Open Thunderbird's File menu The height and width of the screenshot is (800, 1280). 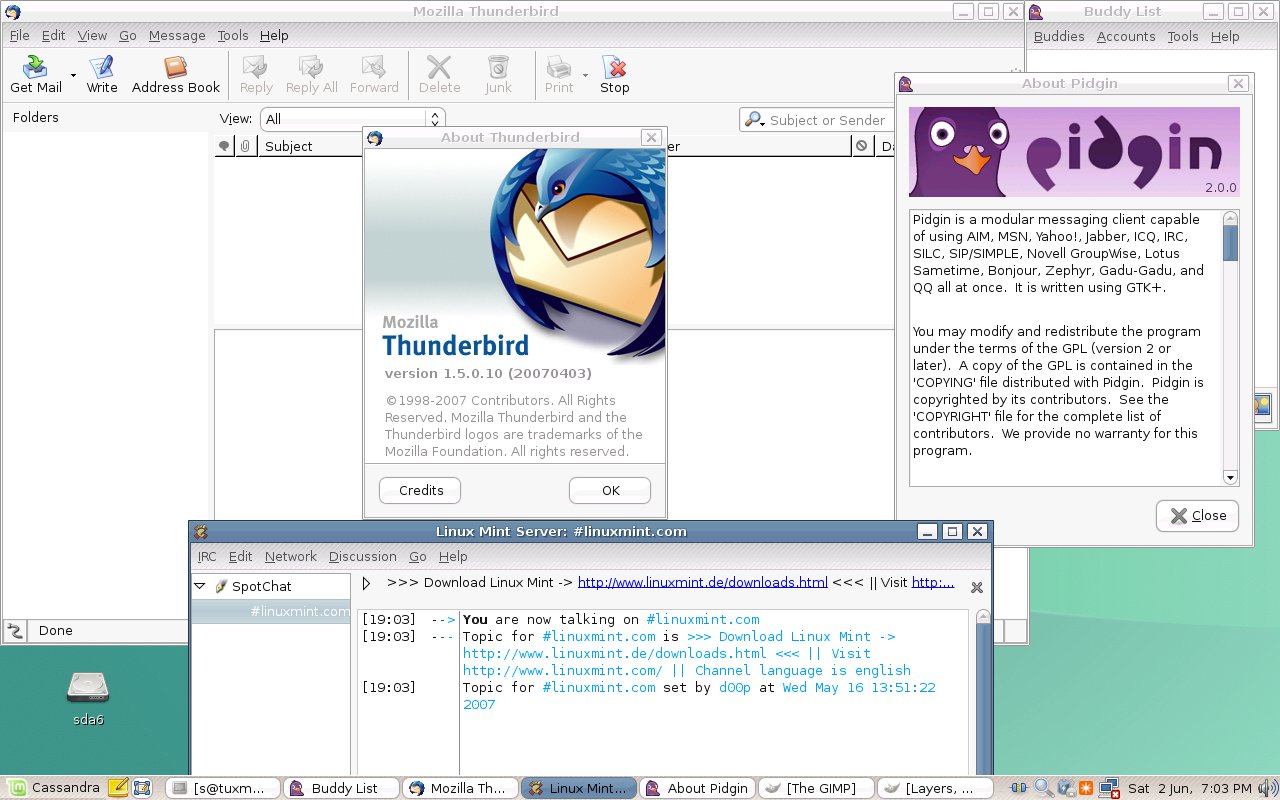[x=19, y=35]
